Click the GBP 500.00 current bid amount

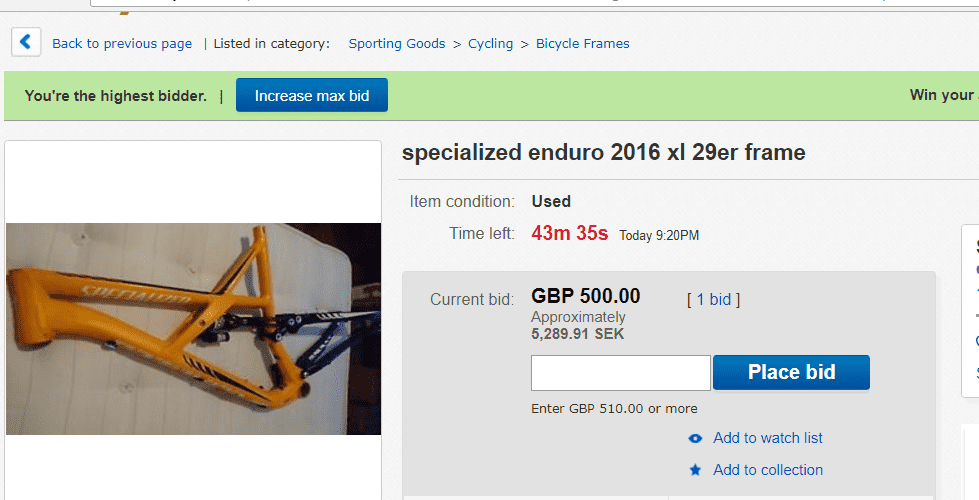coord(586,297)
